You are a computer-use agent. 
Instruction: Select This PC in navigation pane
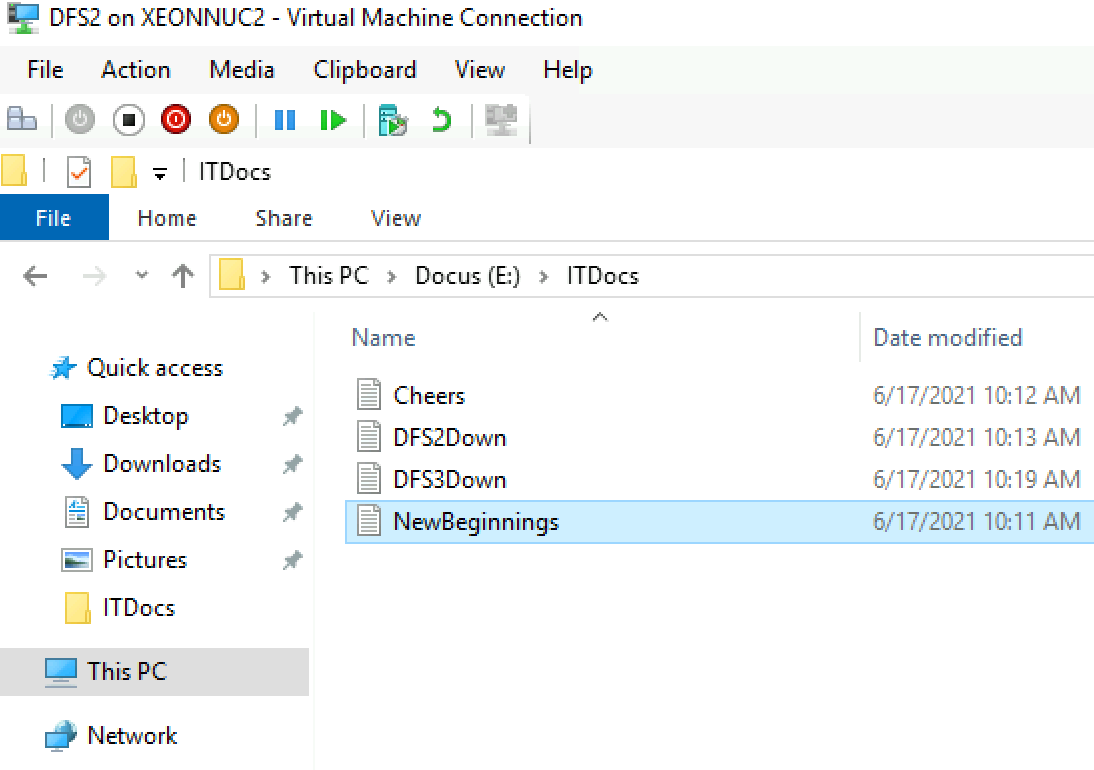pos(154,672)
